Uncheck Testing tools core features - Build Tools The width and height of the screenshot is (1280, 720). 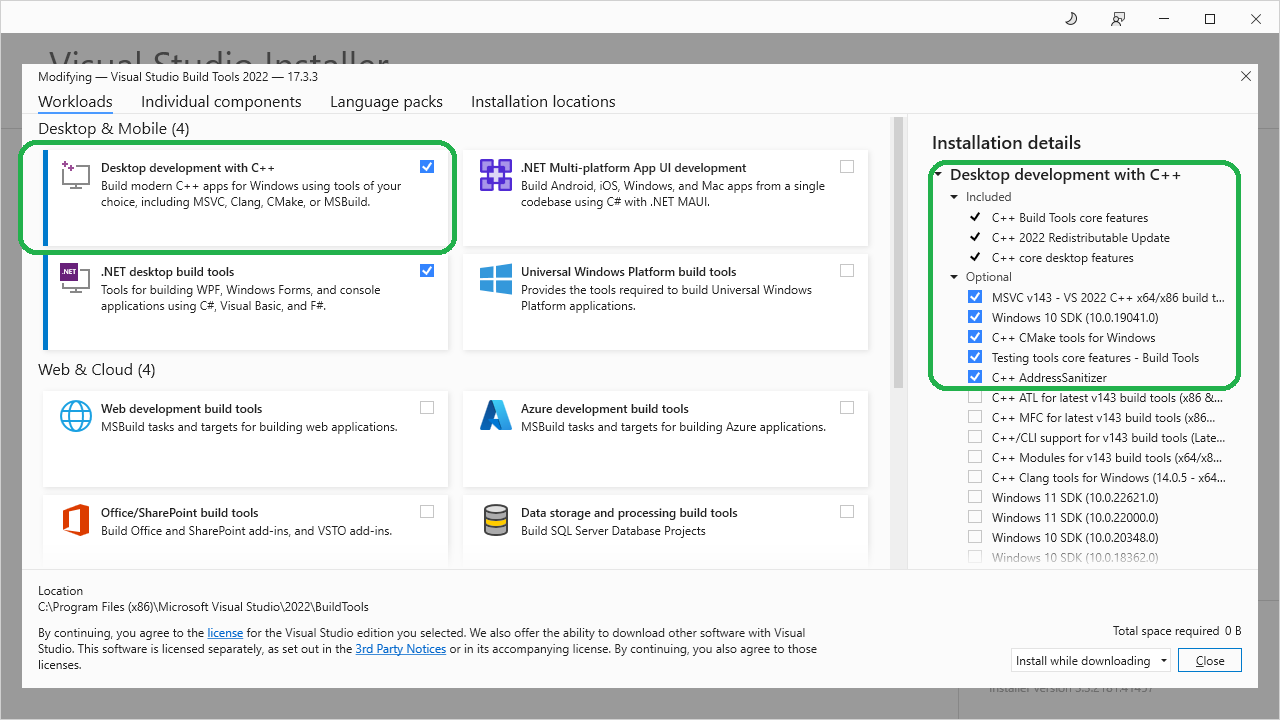[x=975, y=357]
